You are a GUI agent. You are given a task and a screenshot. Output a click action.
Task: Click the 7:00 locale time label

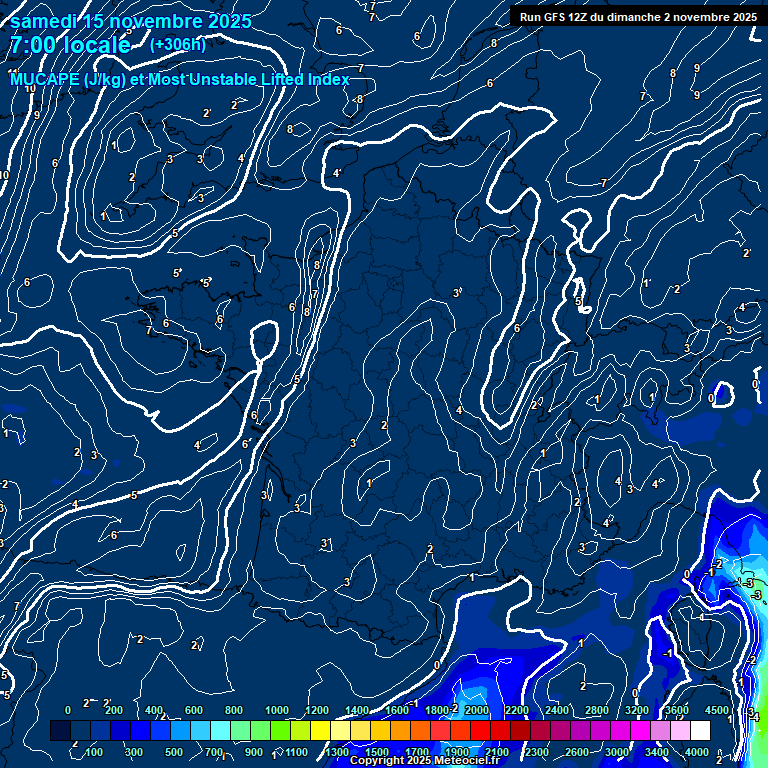[70, 45]
